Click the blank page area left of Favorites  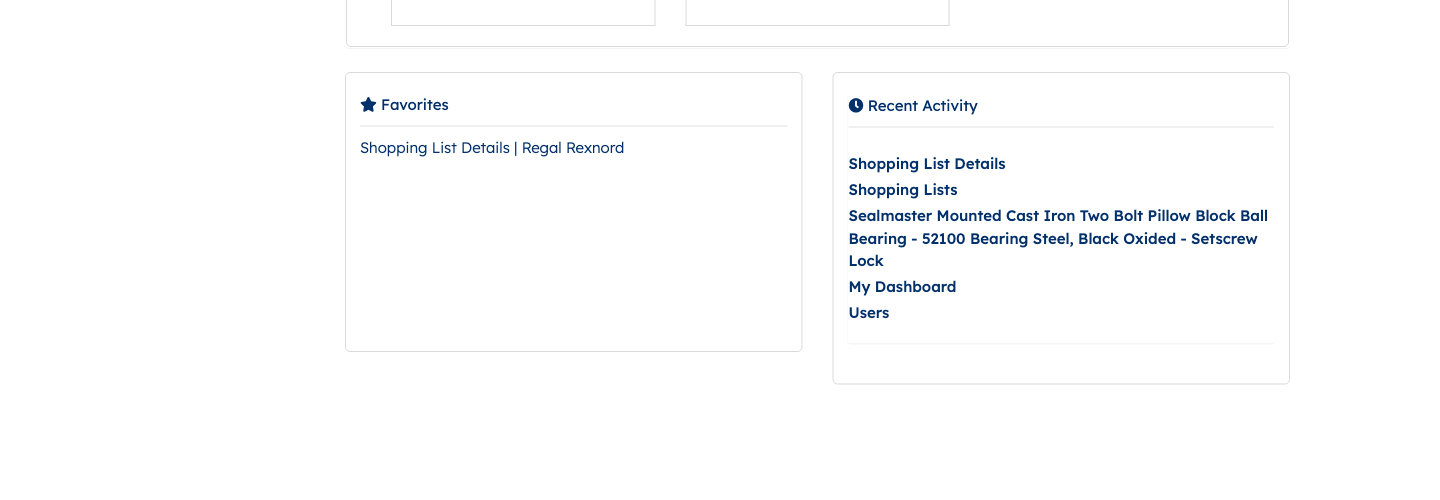click(172, 210)
